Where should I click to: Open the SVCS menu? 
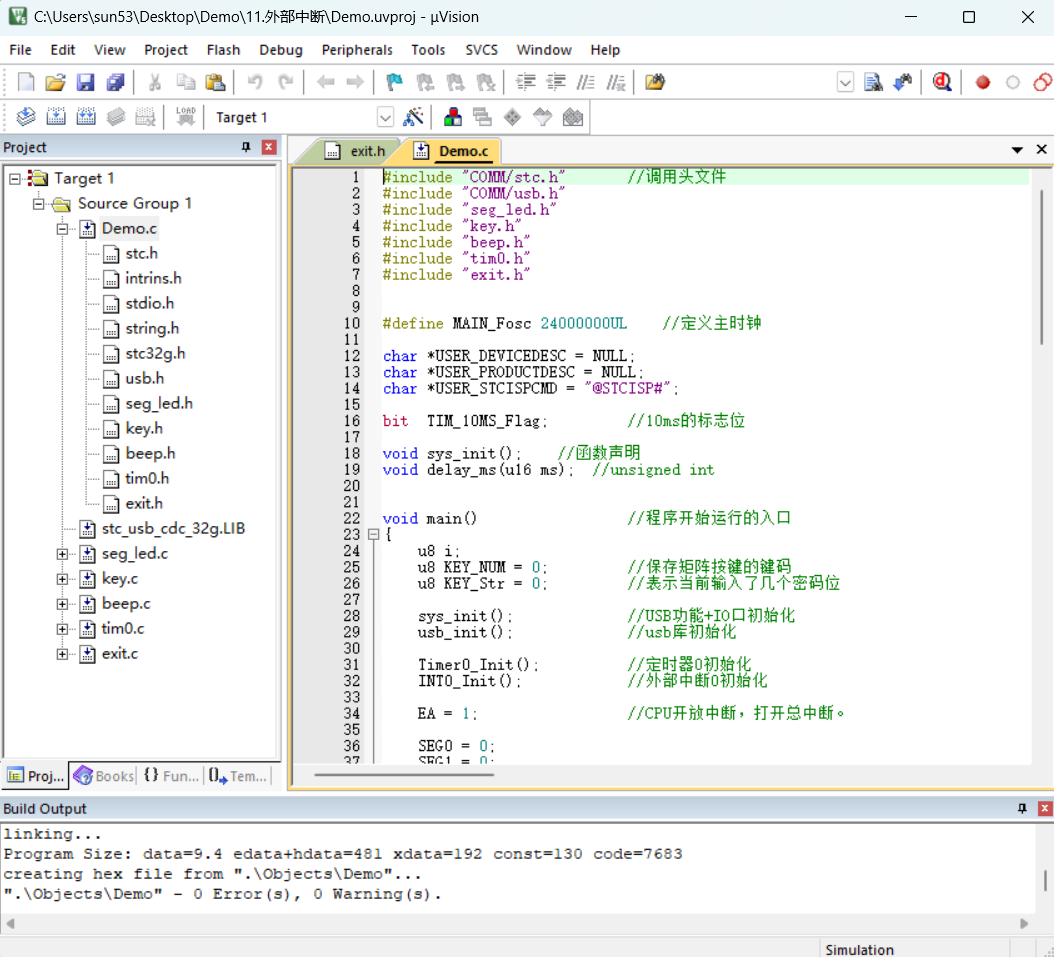pos(481,50)
